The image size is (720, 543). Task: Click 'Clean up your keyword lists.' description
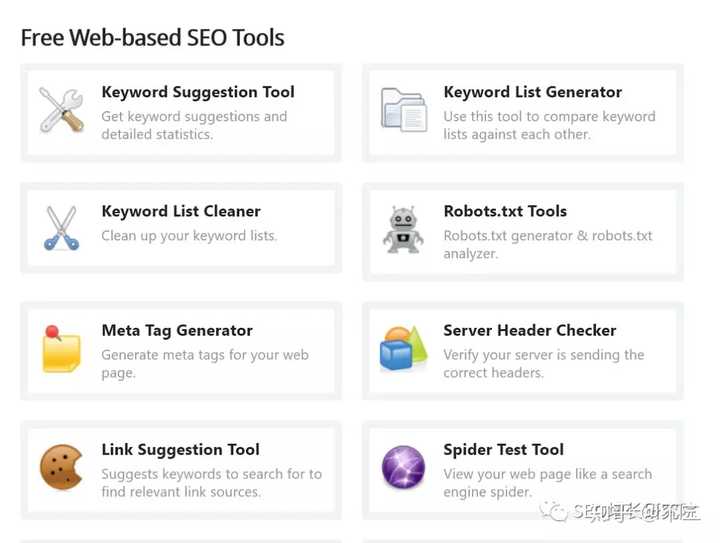189,236
